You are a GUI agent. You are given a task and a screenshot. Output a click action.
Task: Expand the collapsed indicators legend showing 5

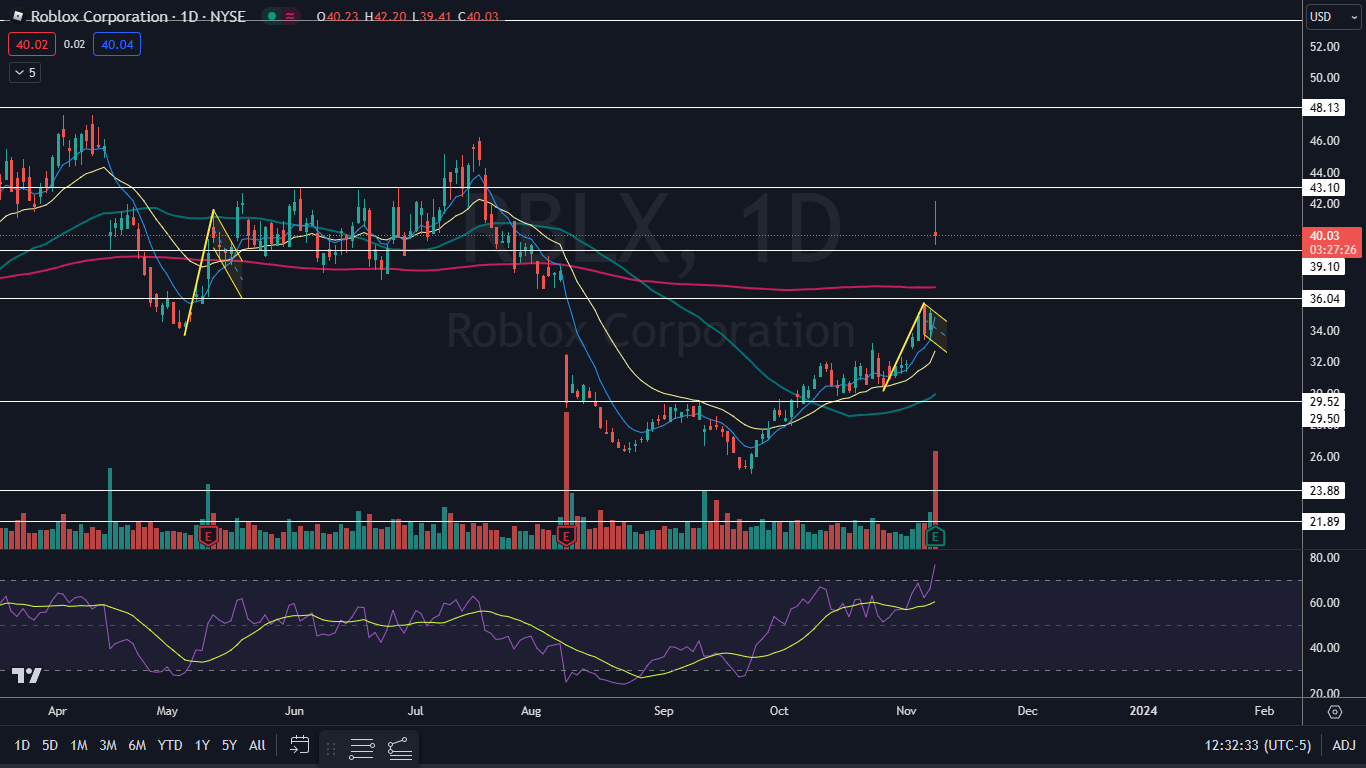24,72
